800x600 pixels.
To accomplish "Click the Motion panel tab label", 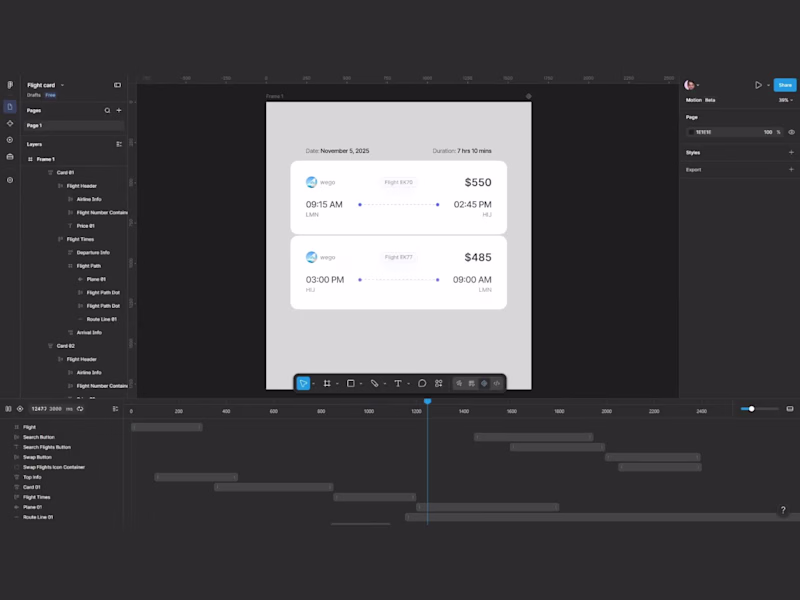I will coord(693,100).
